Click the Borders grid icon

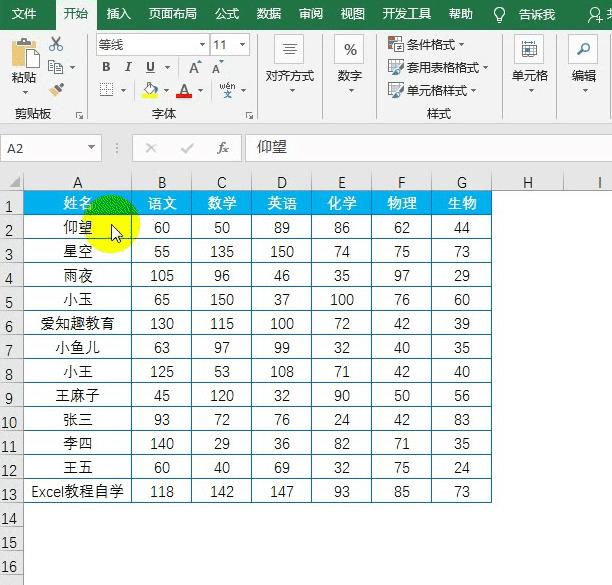pos(106,90)
